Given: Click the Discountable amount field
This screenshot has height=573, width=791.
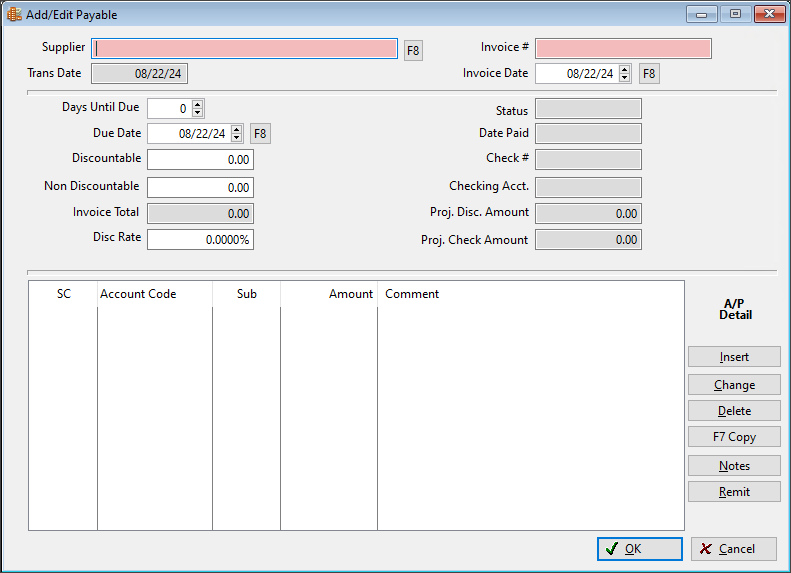Looking at the screenshot, I should pyautogui.click(x=200, y=159).
